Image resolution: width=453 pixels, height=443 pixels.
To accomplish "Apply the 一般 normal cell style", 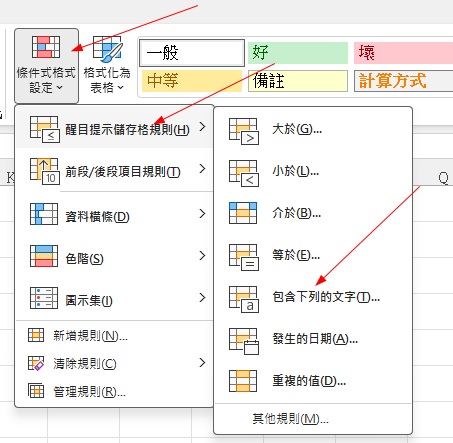I will pos(192,53).
